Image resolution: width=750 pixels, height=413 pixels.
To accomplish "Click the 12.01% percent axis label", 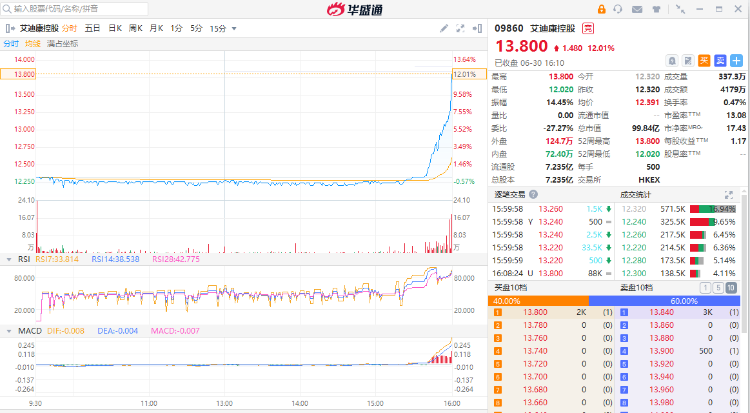I will [469, 74].
